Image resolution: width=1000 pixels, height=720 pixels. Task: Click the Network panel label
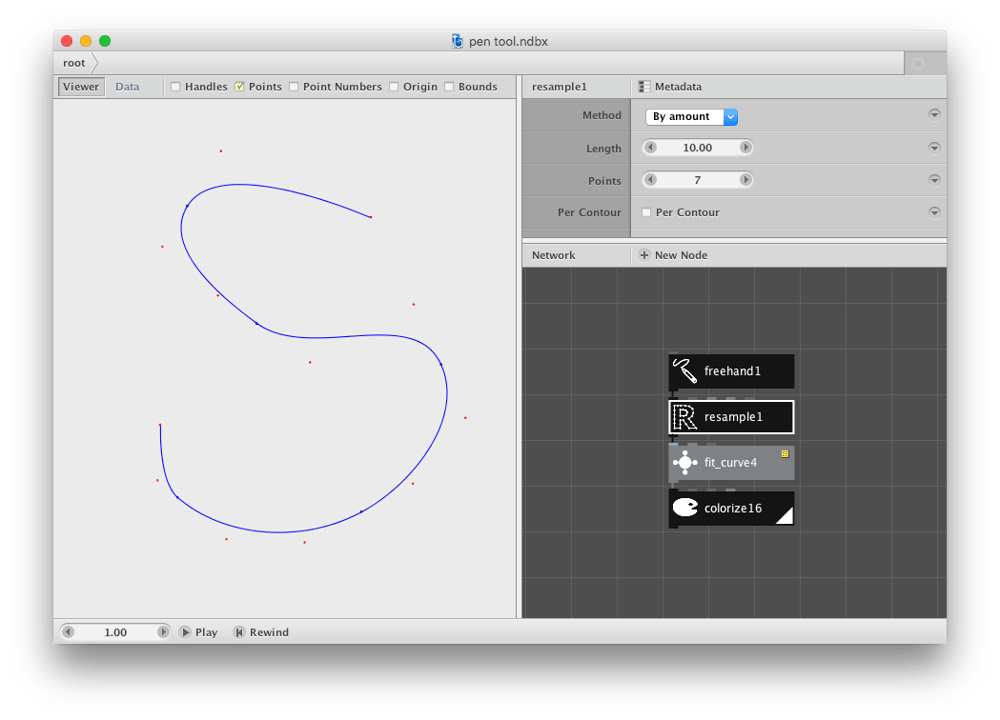point(554,255)
